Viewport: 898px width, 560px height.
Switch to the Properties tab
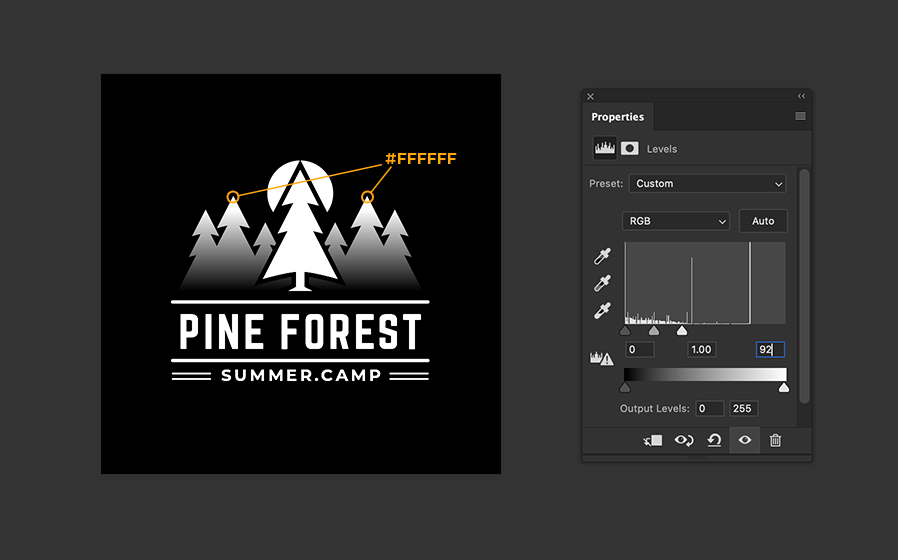click(617, 117)
